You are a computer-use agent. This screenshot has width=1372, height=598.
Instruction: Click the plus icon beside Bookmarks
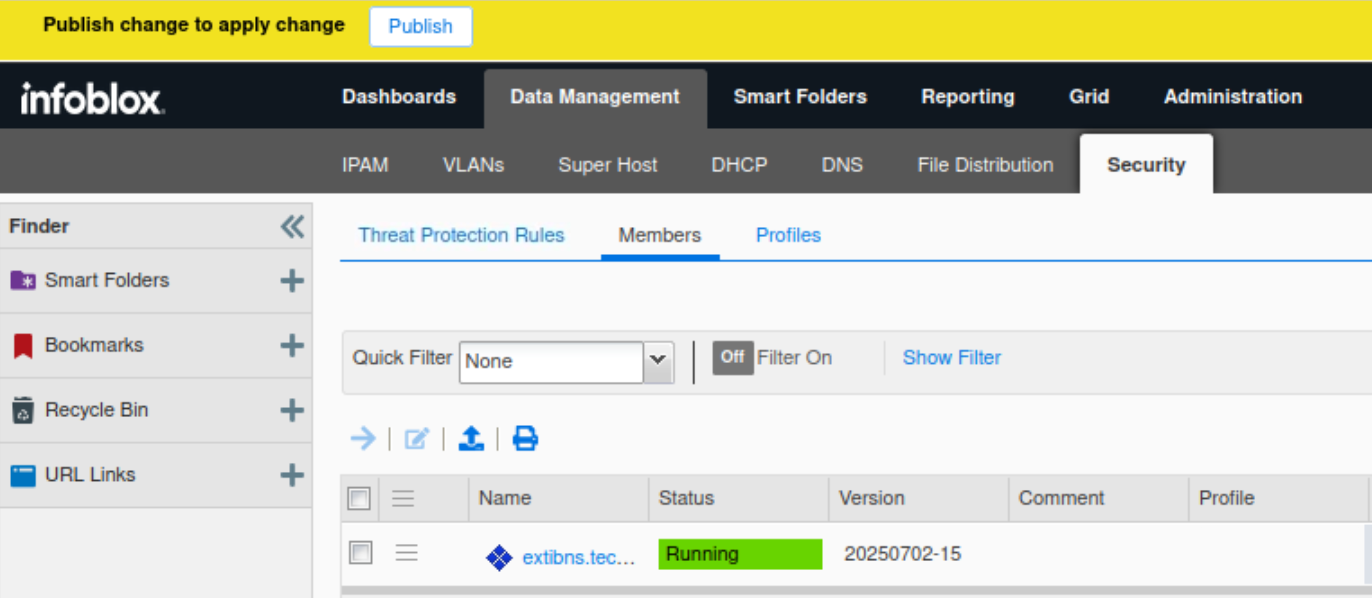coord(292,346)
